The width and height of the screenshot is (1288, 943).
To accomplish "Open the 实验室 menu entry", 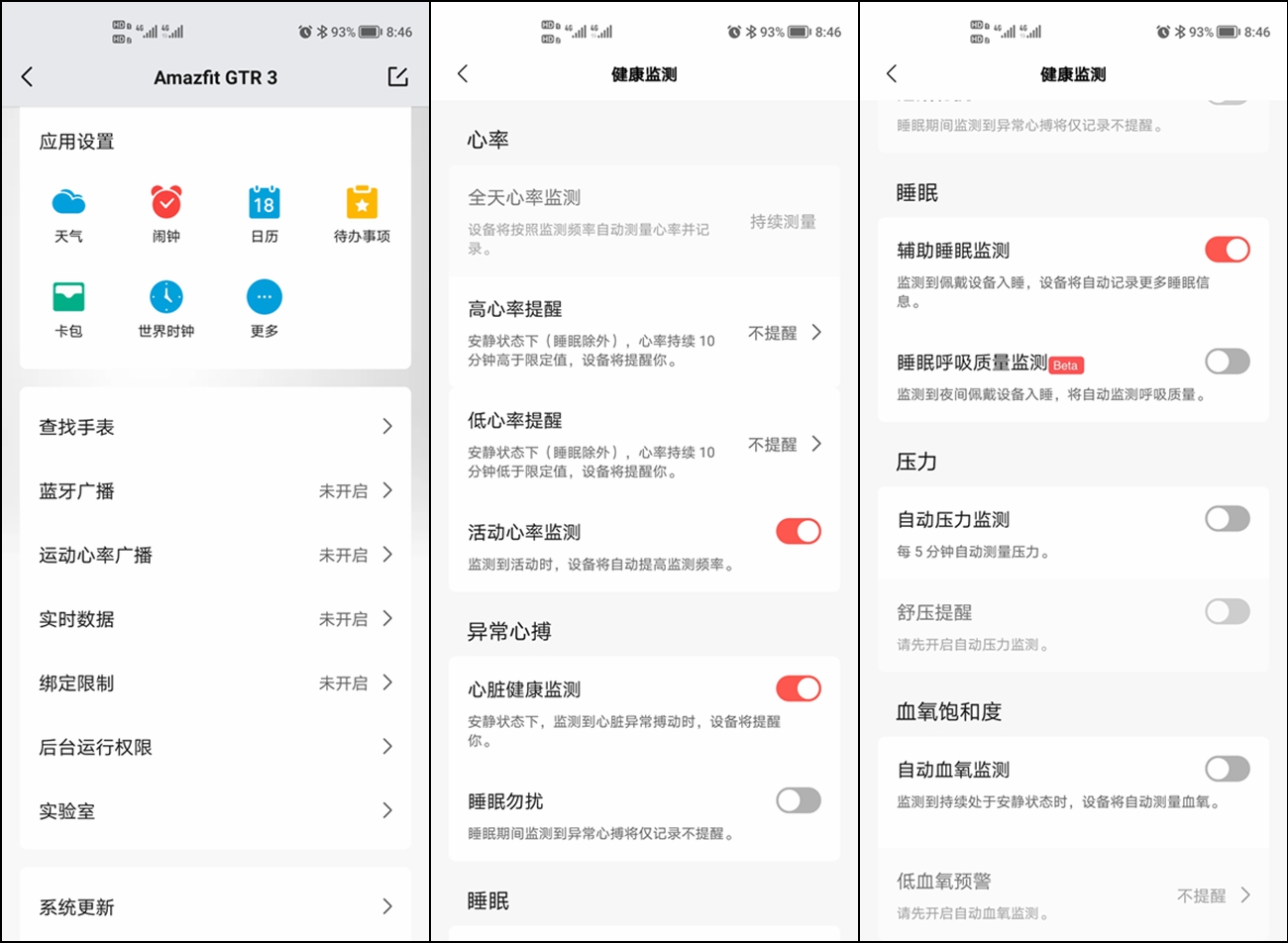I will tap(215, 811).
